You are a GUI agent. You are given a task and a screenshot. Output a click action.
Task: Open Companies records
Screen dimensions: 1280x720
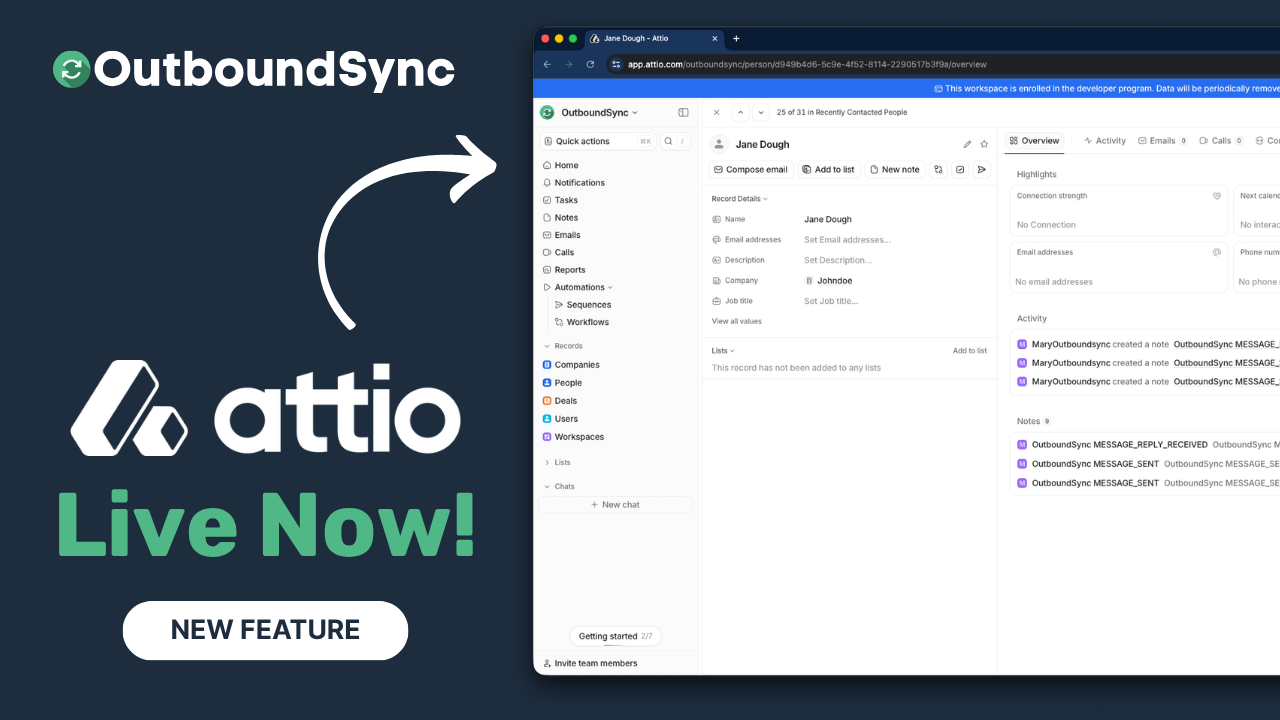pyautogui.click(x=571, y=365)
